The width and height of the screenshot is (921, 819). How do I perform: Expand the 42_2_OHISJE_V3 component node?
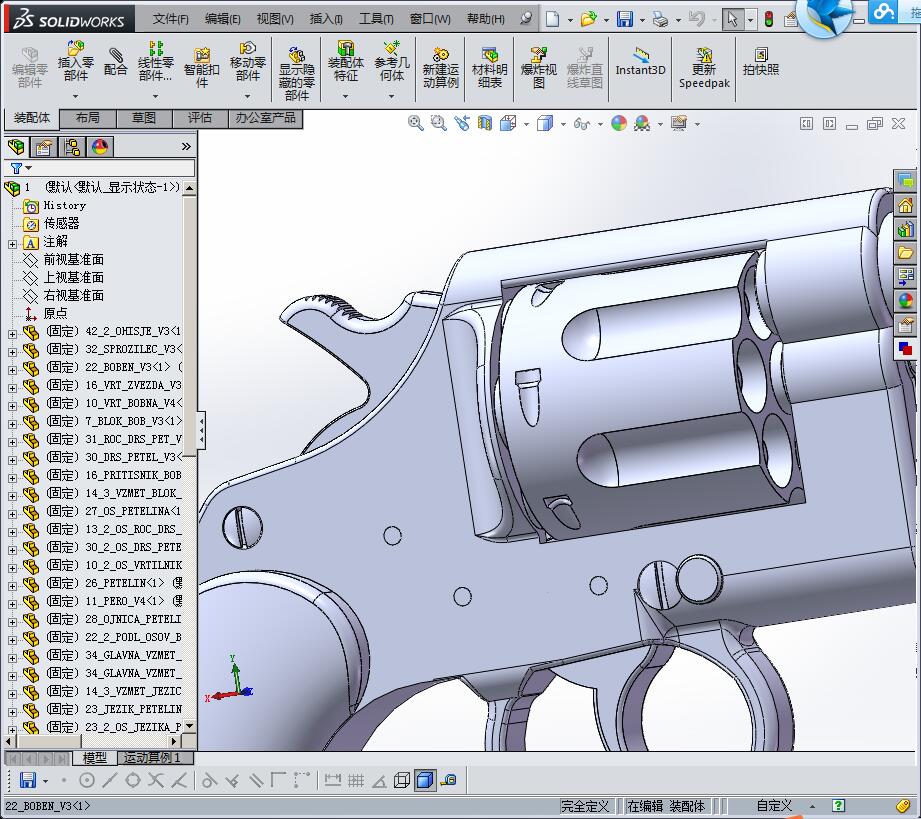pyautogui.click(x=12, y=332)
